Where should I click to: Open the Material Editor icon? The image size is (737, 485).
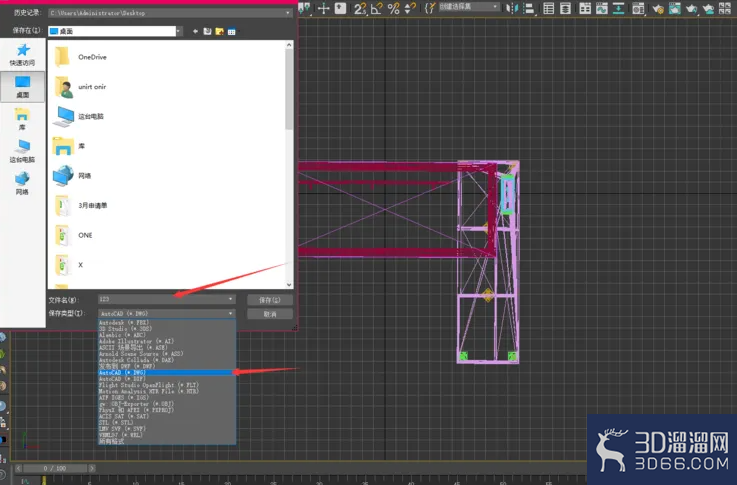638,8
